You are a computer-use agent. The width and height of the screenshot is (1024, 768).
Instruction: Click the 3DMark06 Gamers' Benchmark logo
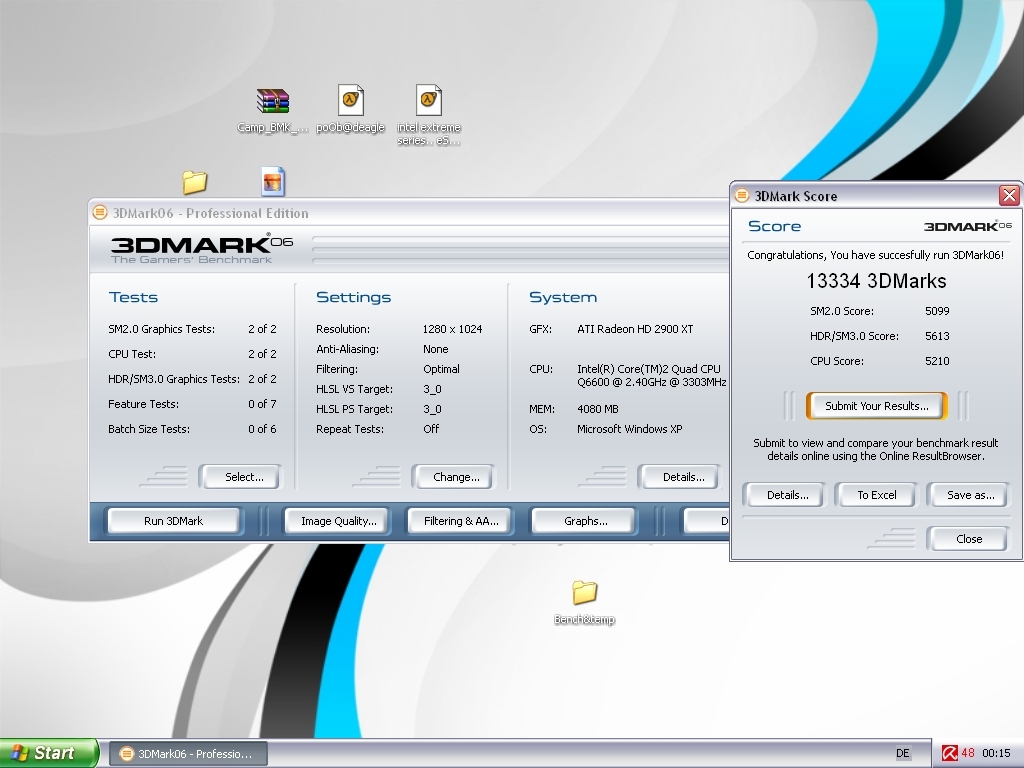point(202,248)
